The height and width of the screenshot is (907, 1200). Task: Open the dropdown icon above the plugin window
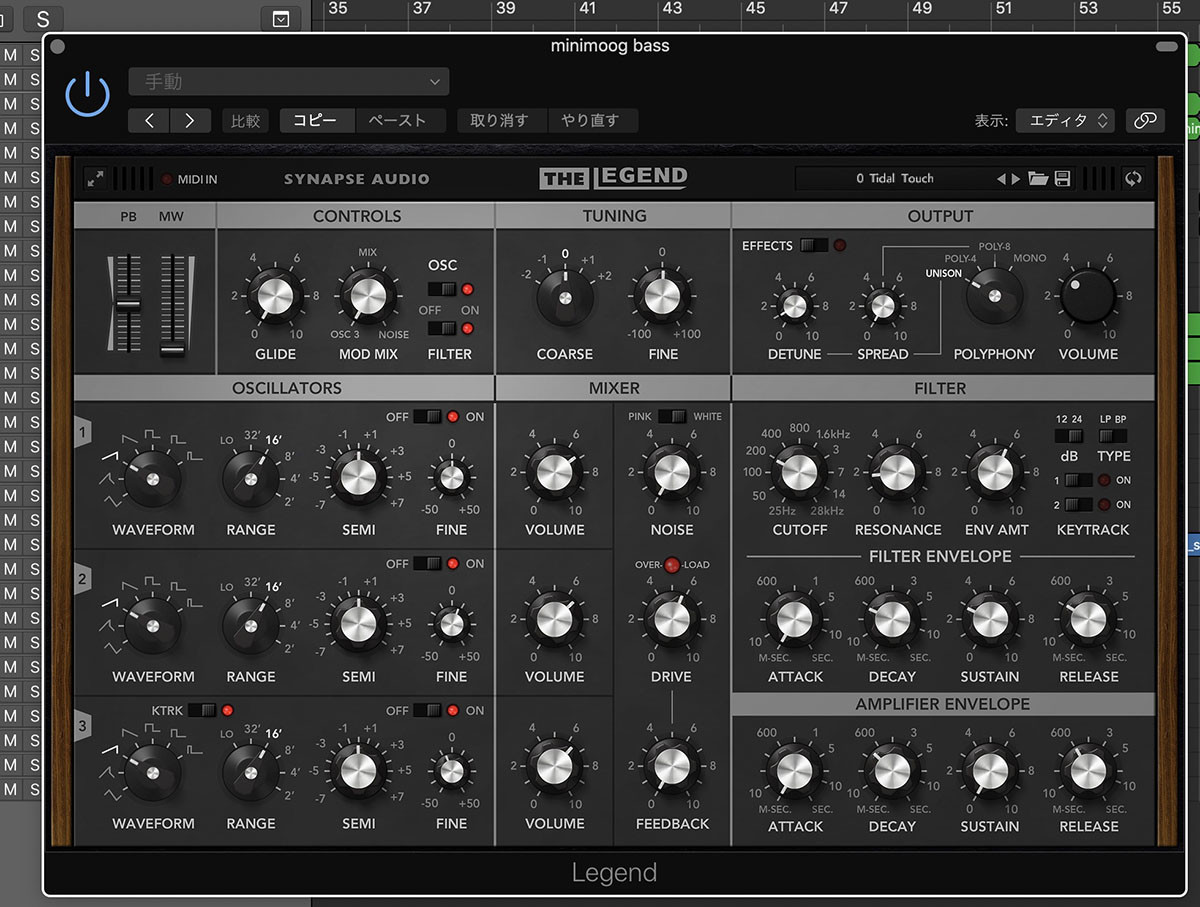click(x=280, y=19)
